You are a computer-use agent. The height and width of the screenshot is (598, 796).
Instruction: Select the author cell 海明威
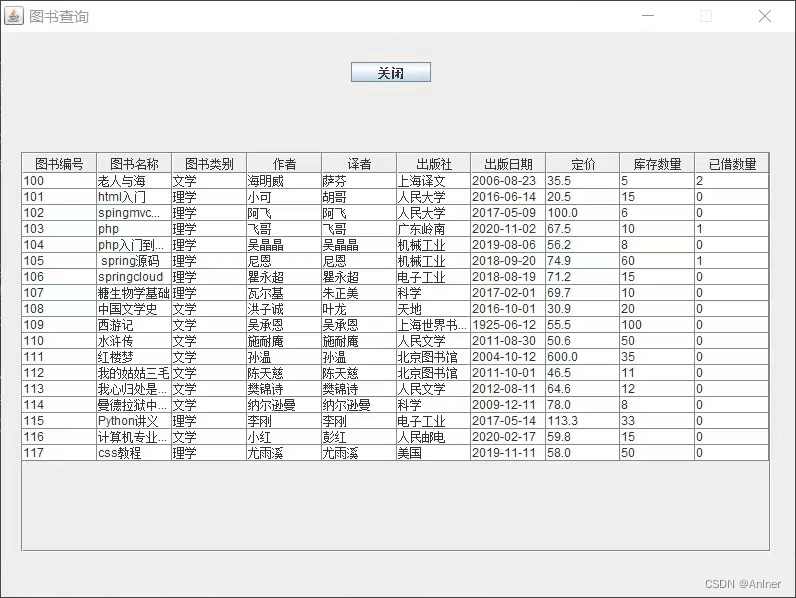click(284, 181)
